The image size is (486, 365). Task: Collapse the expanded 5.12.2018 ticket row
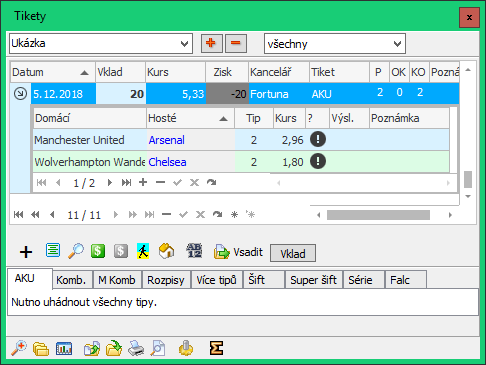point(20,94)
